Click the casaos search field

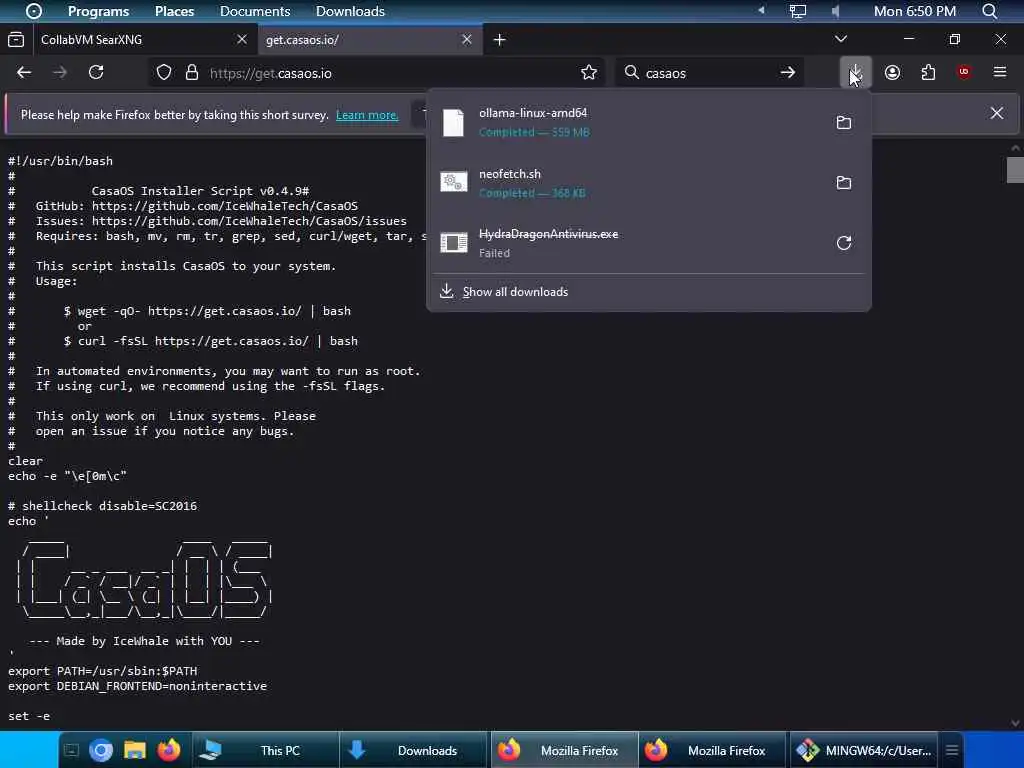709,73
